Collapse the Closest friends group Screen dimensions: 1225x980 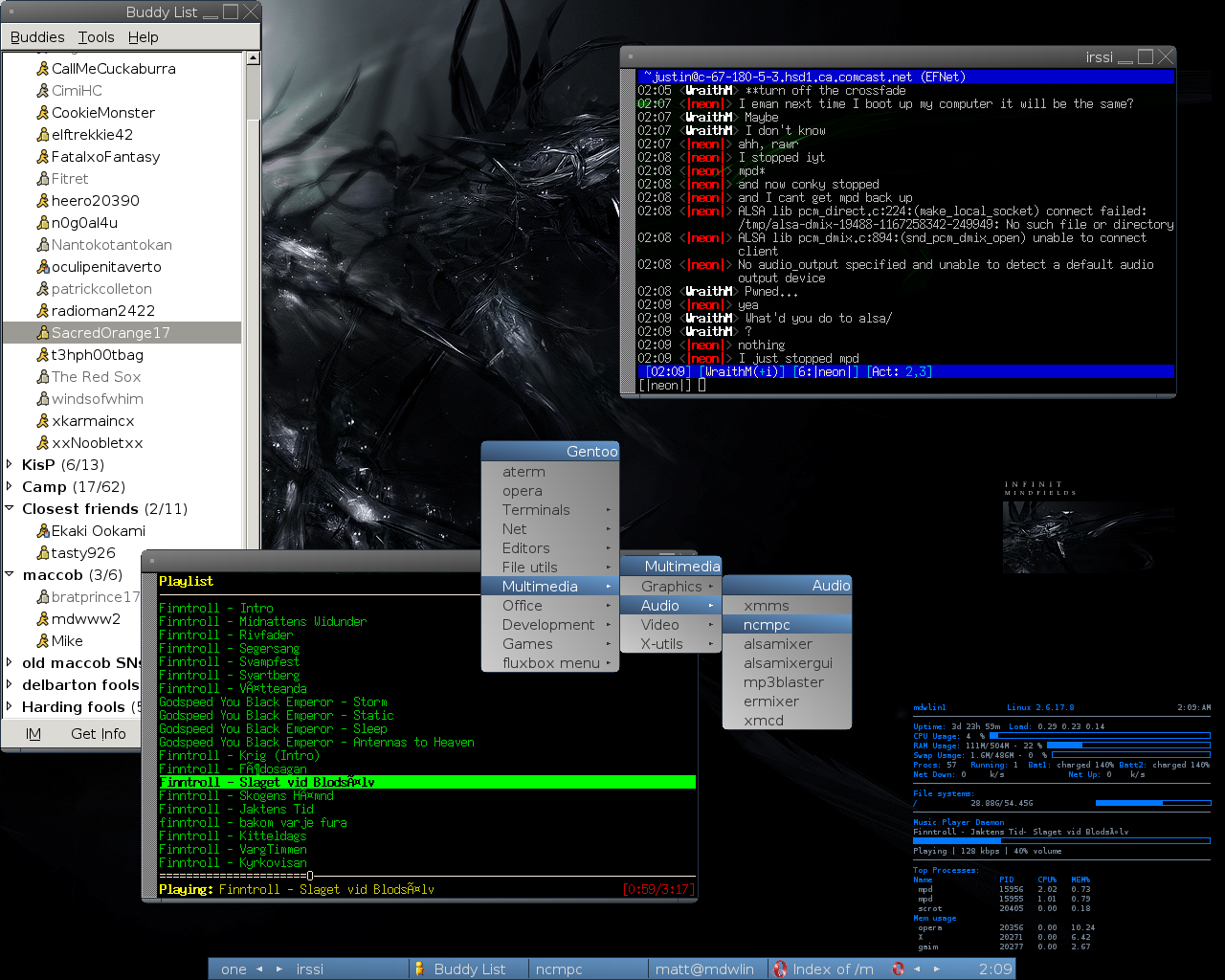coord(10,509)
